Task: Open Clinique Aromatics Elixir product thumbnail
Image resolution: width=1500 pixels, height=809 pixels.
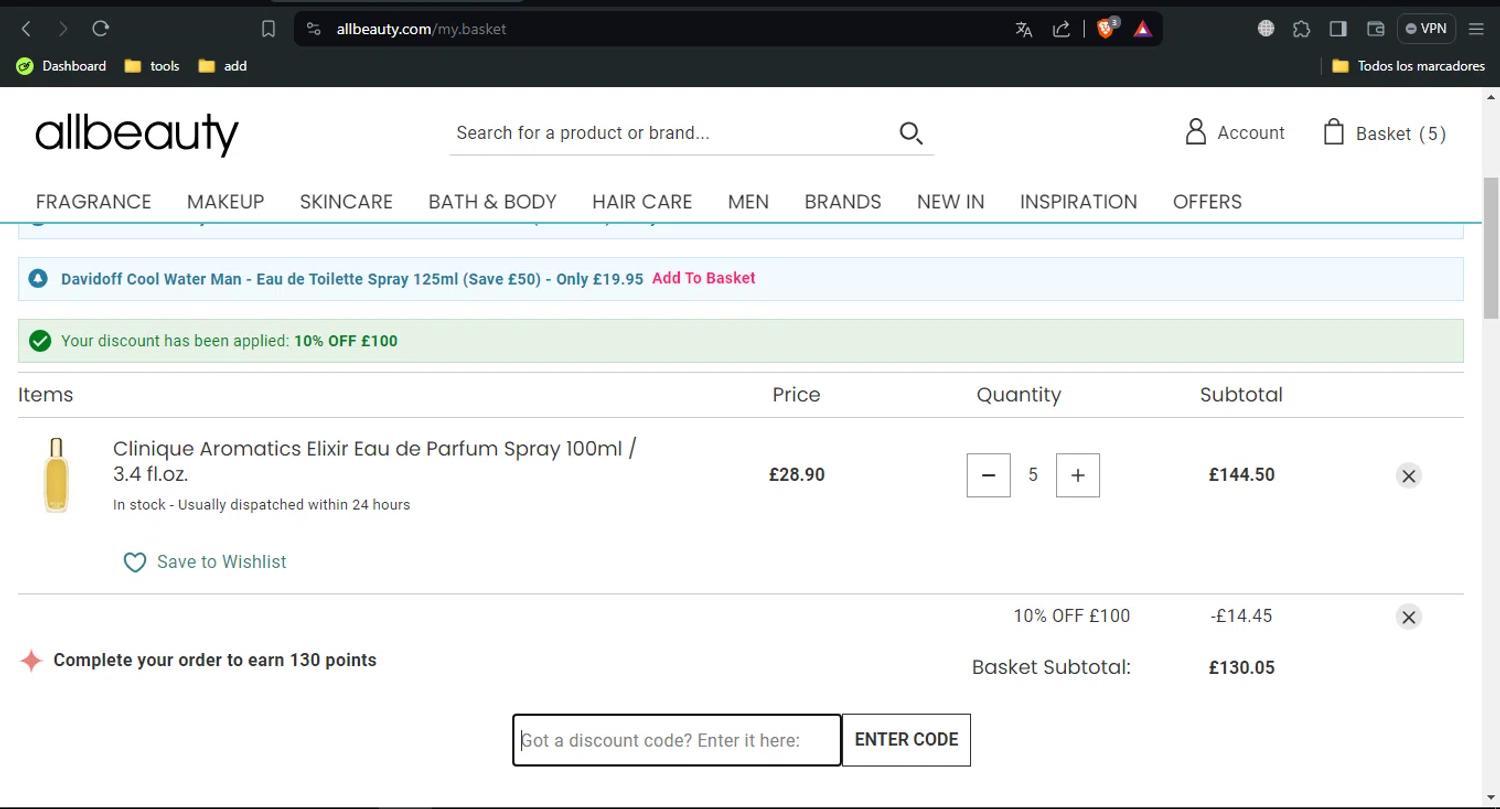Action: (x=56, y=475)
